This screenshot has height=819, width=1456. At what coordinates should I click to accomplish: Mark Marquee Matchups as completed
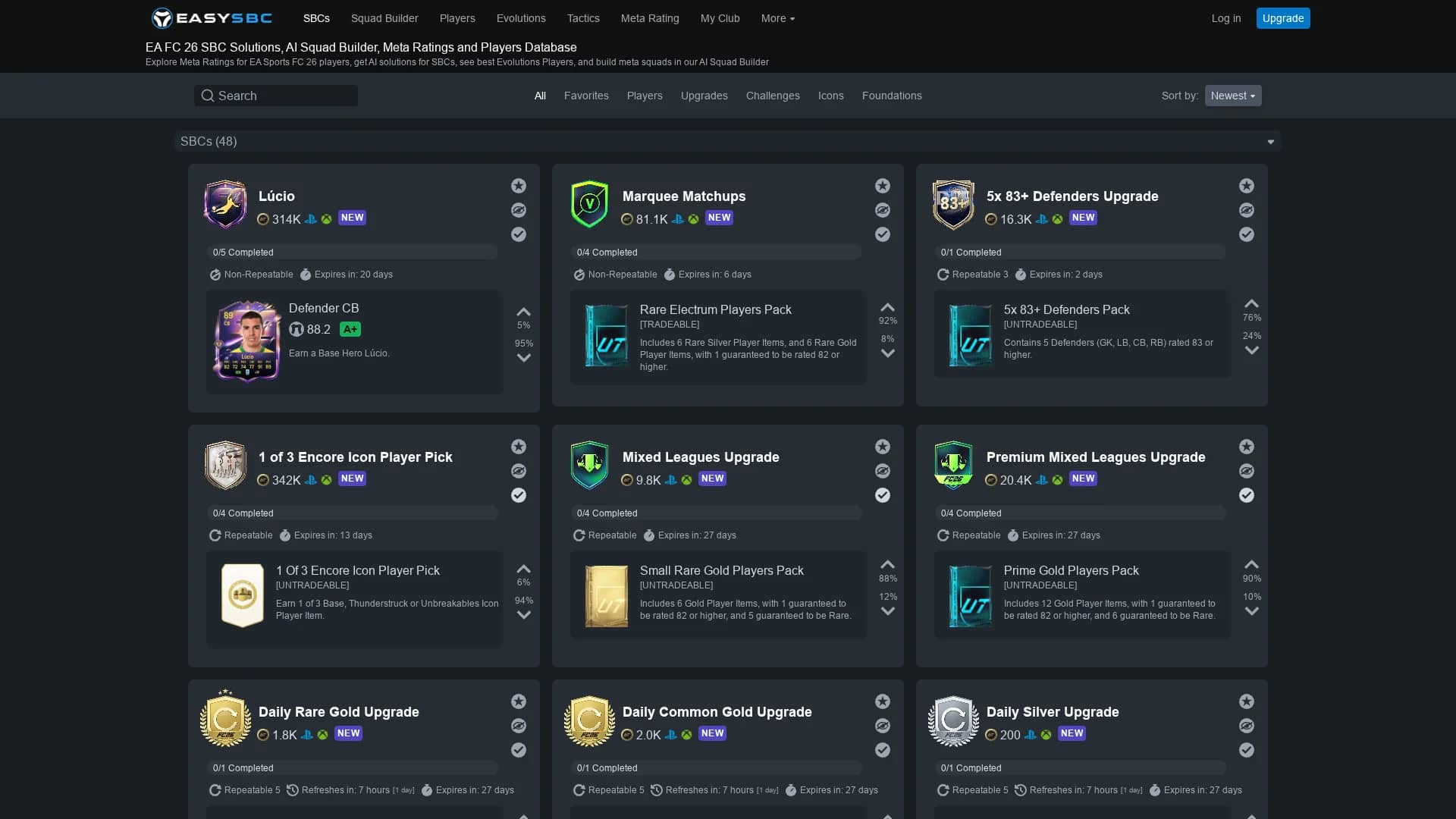(x=883, y=234)
